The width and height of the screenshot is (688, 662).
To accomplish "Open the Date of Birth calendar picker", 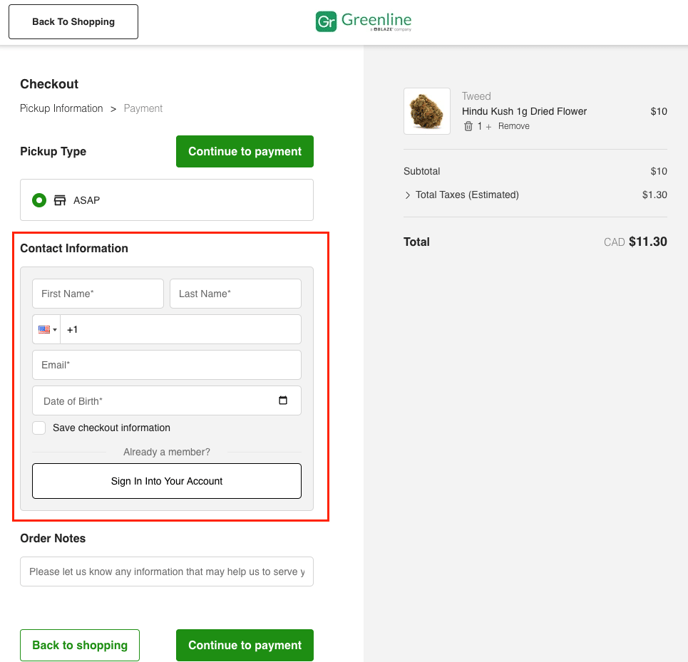I will (x=283, y=401).
